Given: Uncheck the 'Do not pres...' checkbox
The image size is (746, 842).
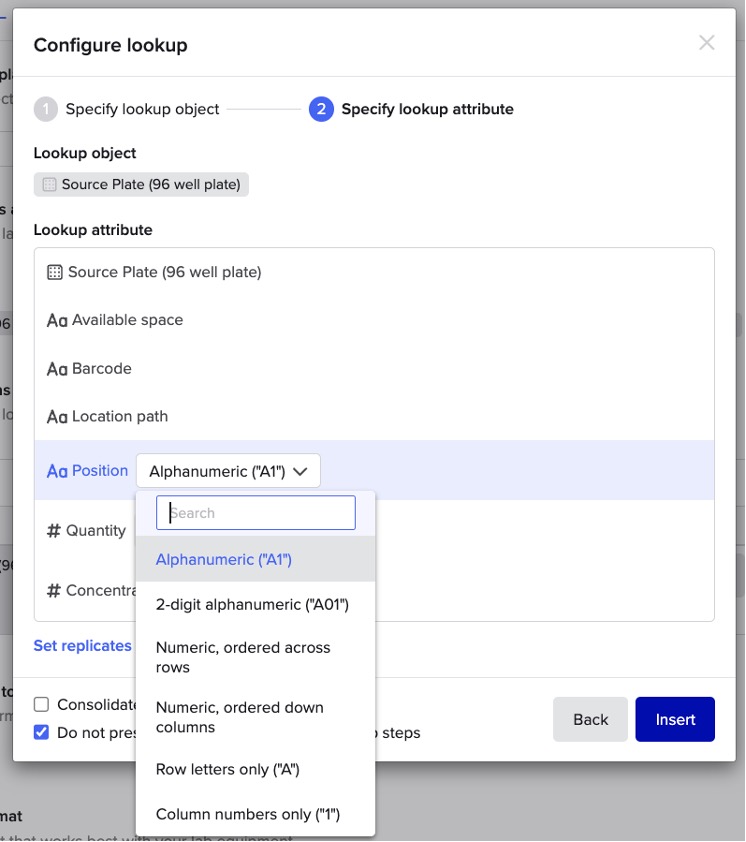Looking at the screenshot, I should [41, 732].
